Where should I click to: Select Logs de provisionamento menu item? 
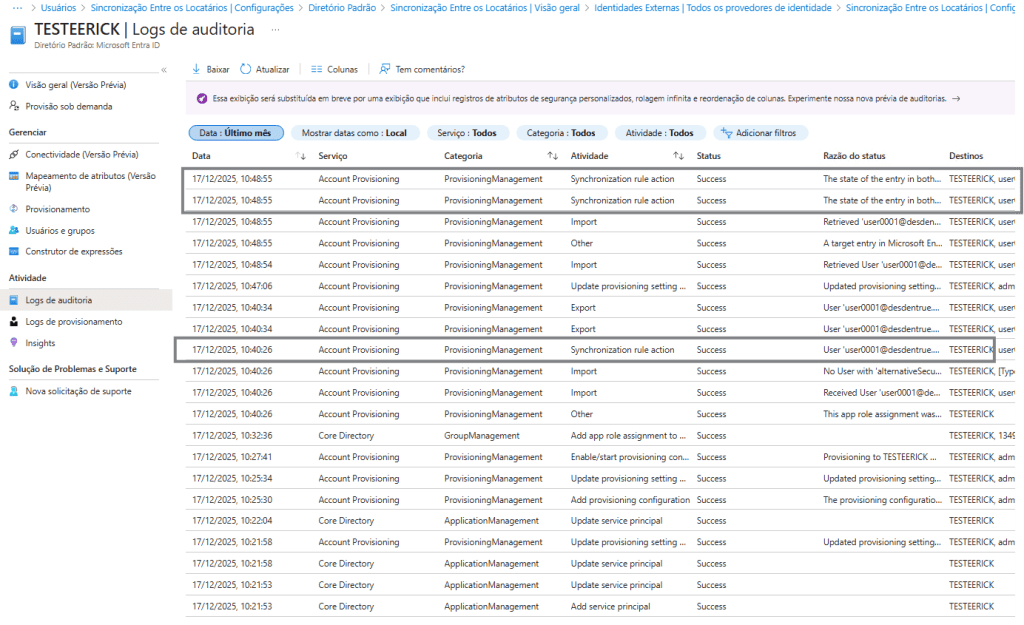coord(73,321)
